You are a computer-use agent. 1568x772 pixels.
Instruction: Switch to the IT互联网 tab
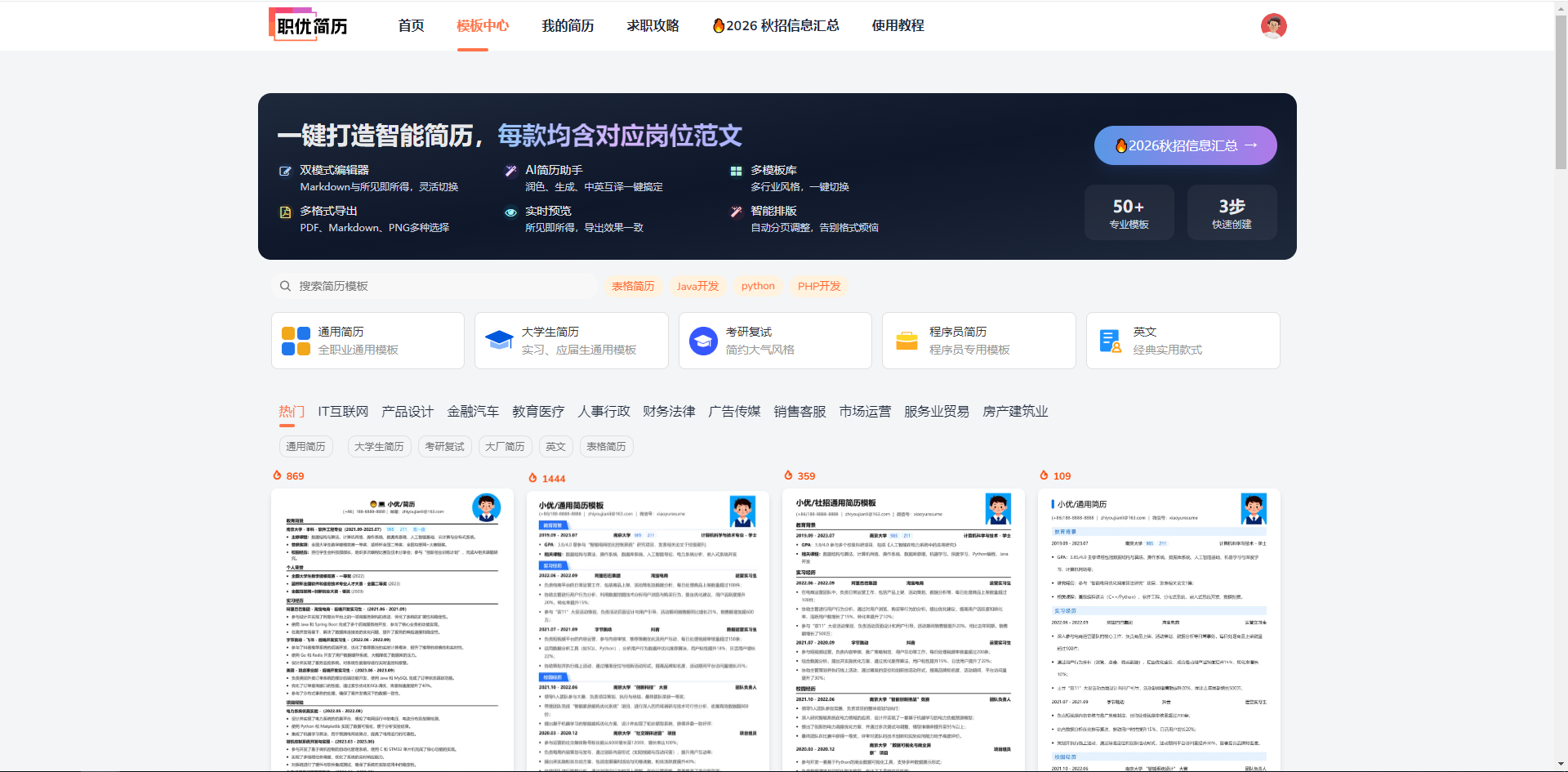pyautogui.click(x=343, y=412)
